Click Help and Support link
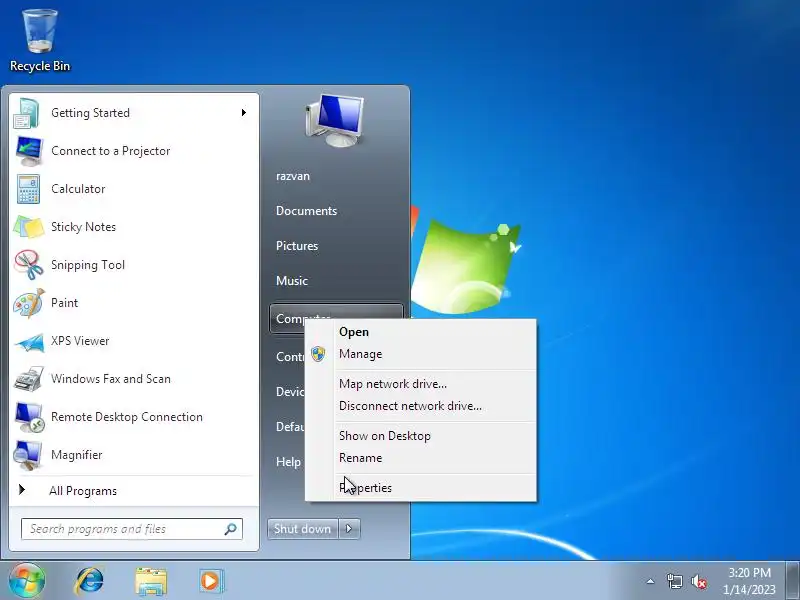 288,462
